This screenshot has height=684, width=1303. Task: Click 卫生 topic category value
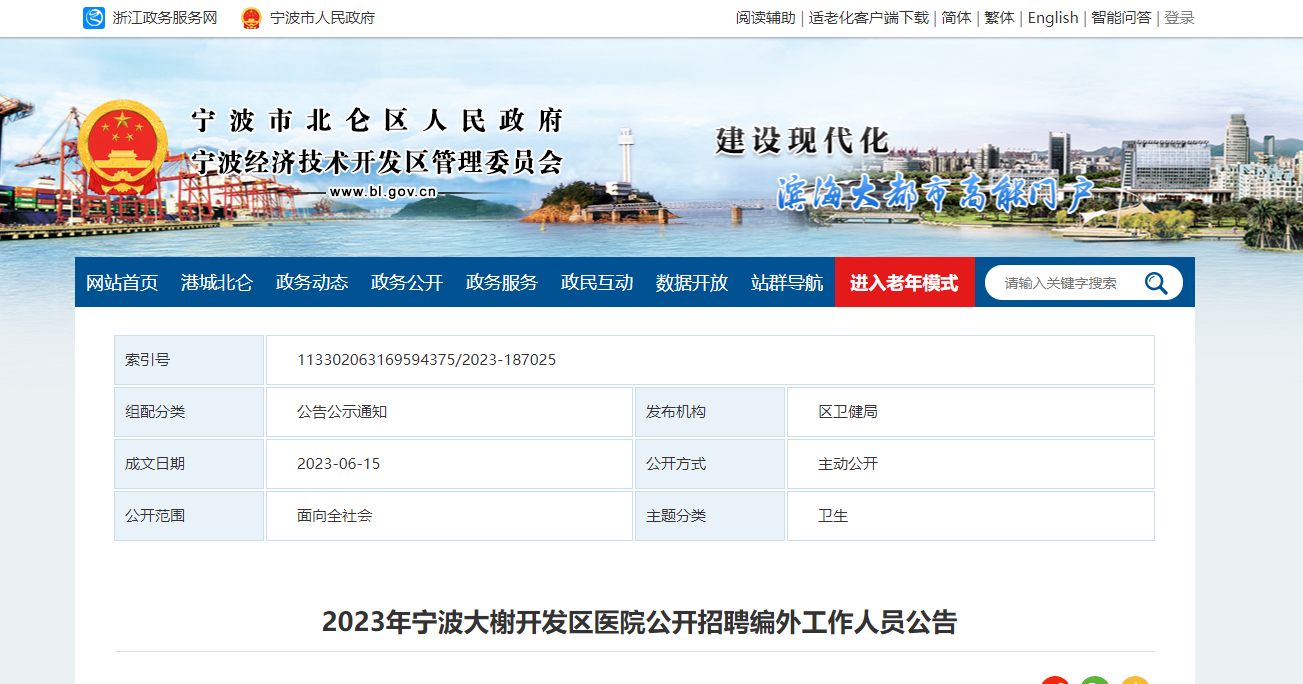point(833,516)
